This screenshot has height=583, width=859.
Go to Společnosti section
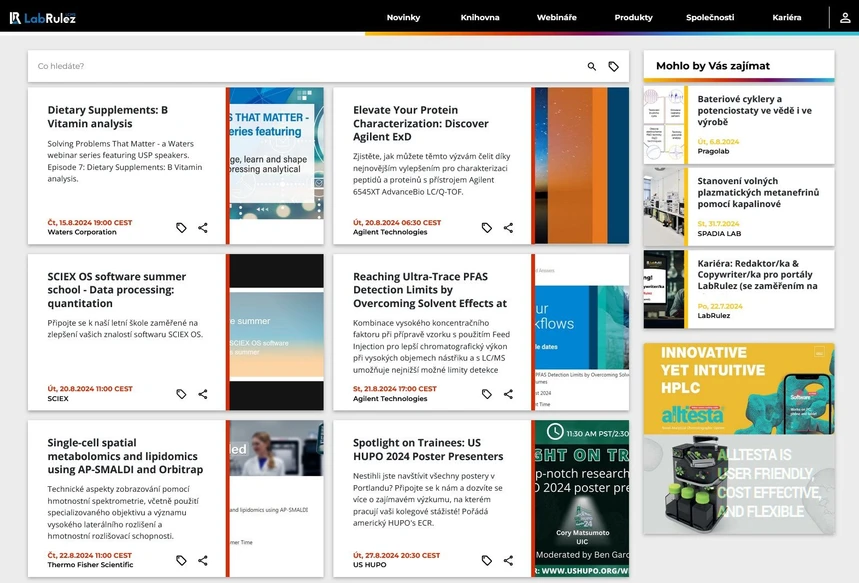(710, 18)
